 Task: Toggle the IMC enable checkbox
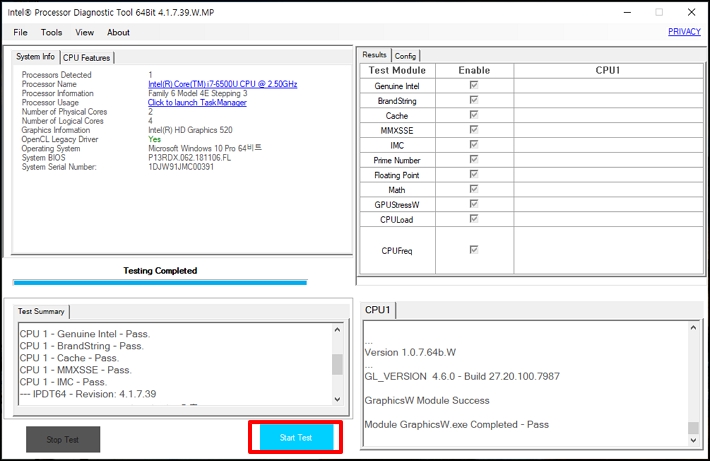(x=474, y=144)
